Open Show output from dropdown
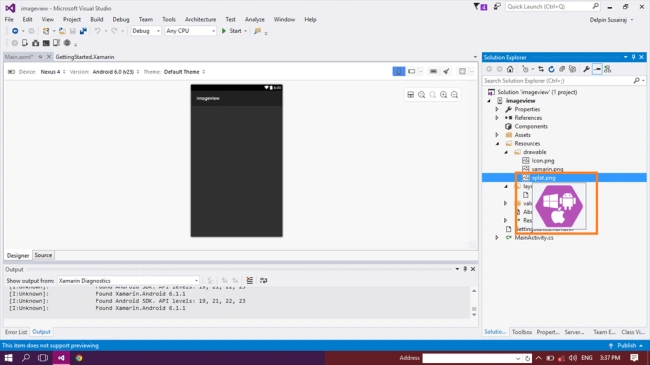 pyautogui.click(x=128, y=281)
